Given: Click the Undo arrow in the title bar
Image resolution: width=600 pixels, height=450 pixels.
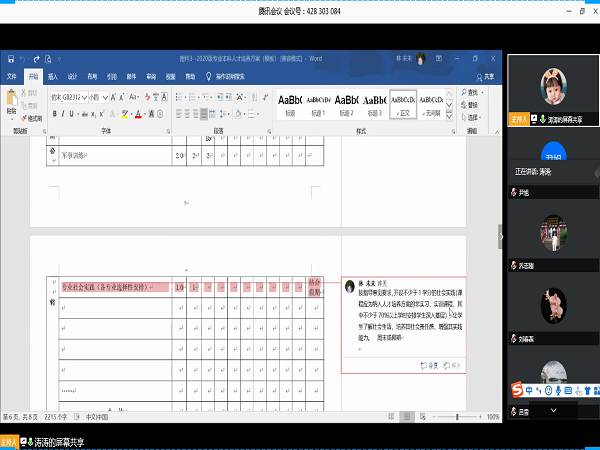Looking at the screenshot, I should (22, 58).
